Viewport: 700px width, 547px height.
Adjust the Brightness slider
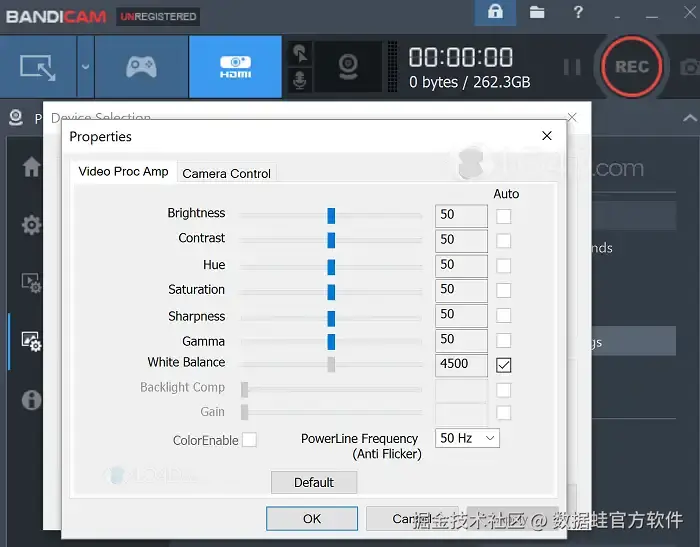click(331, 215)
